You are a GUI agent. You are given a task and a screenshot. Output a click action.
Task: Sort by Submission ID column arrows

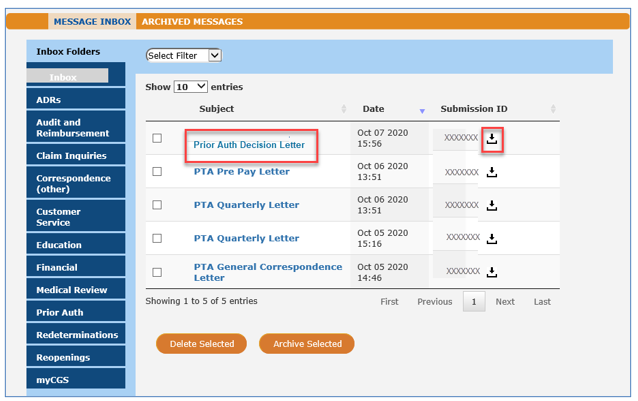553,109
